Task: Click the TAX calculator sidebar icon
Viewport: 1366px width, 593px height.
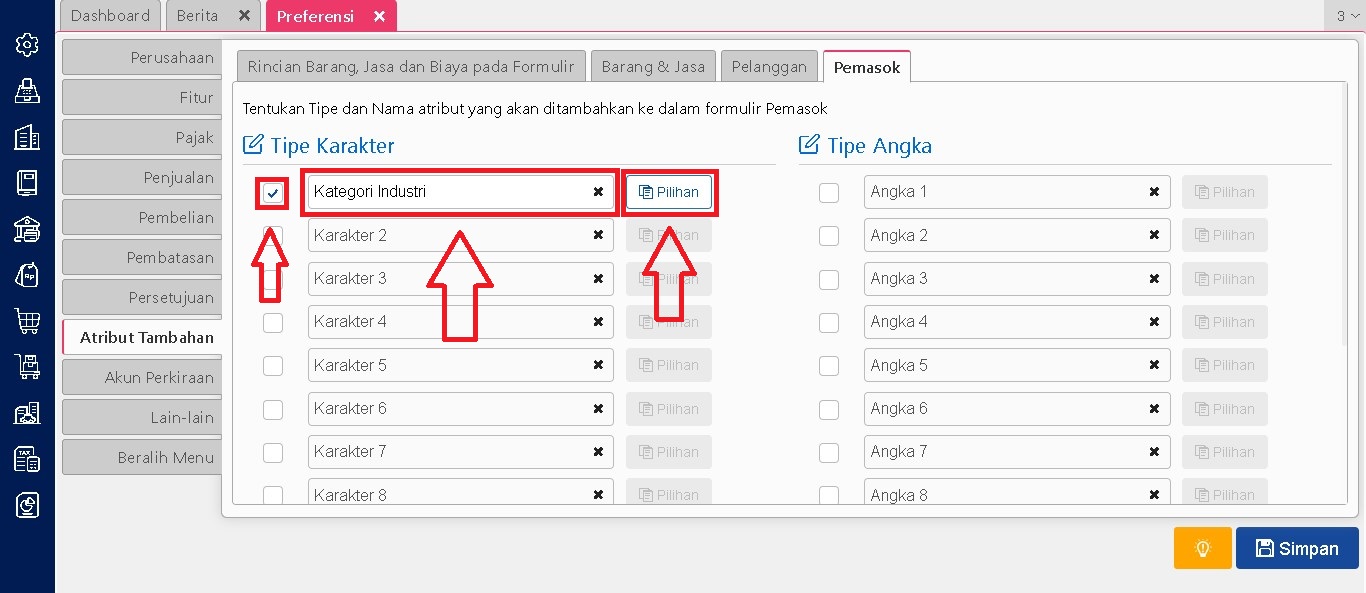Action: pos(27,459)
